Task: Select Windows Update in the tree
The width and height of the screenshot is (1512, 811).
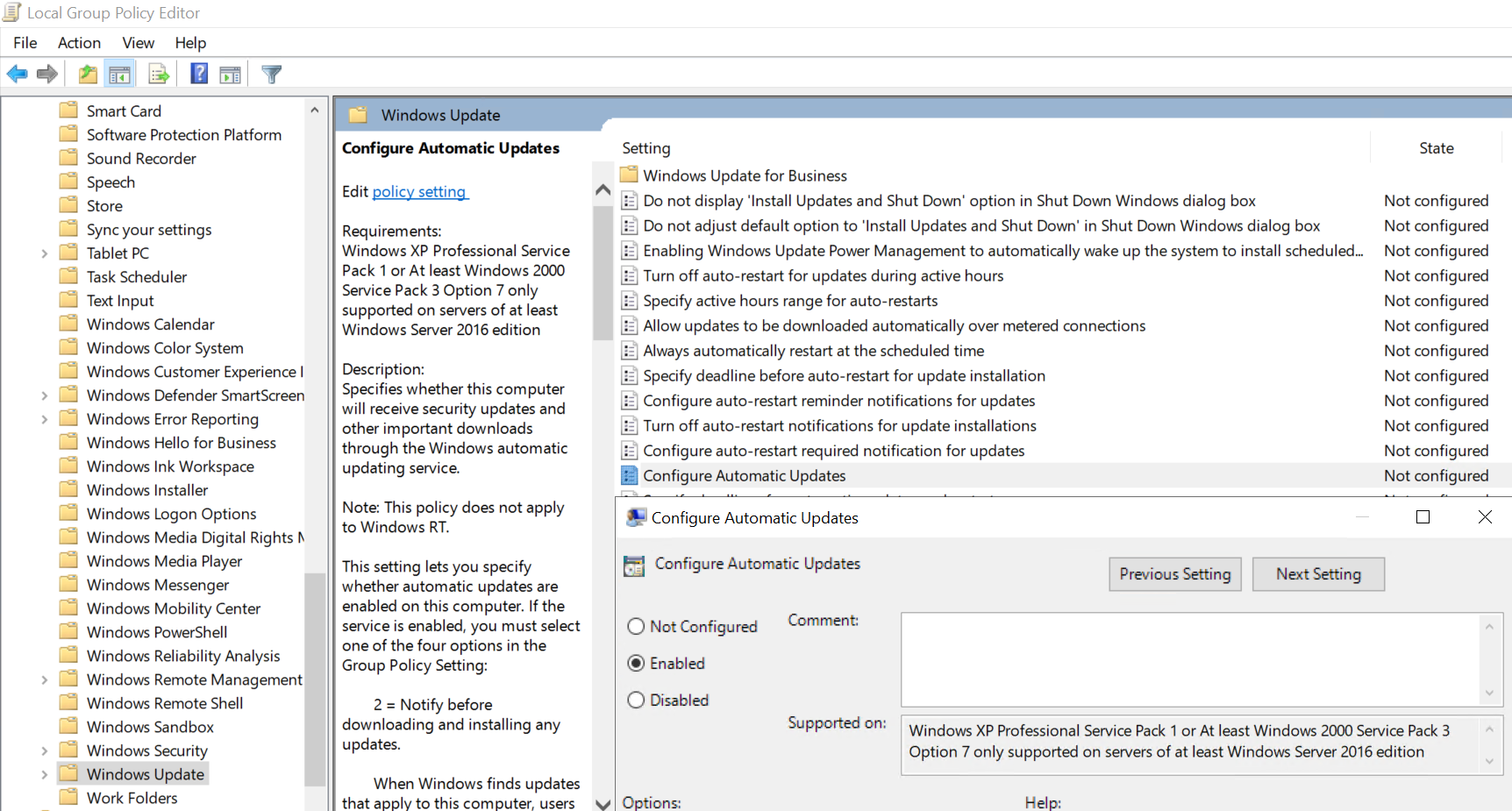Action: [x=145, y=774]
